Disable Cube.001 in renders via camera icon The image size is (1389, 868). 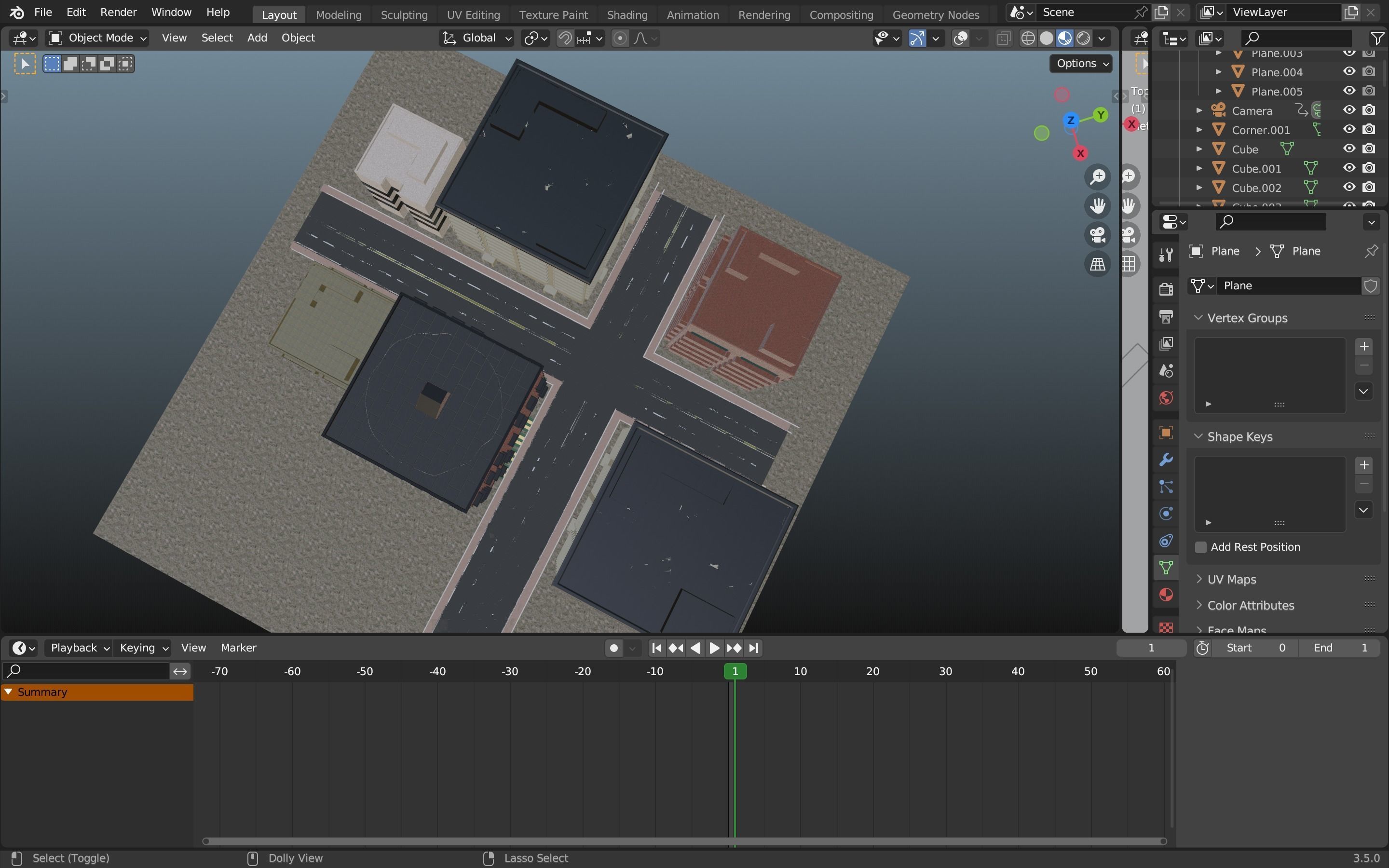[x=1369, y=168]
